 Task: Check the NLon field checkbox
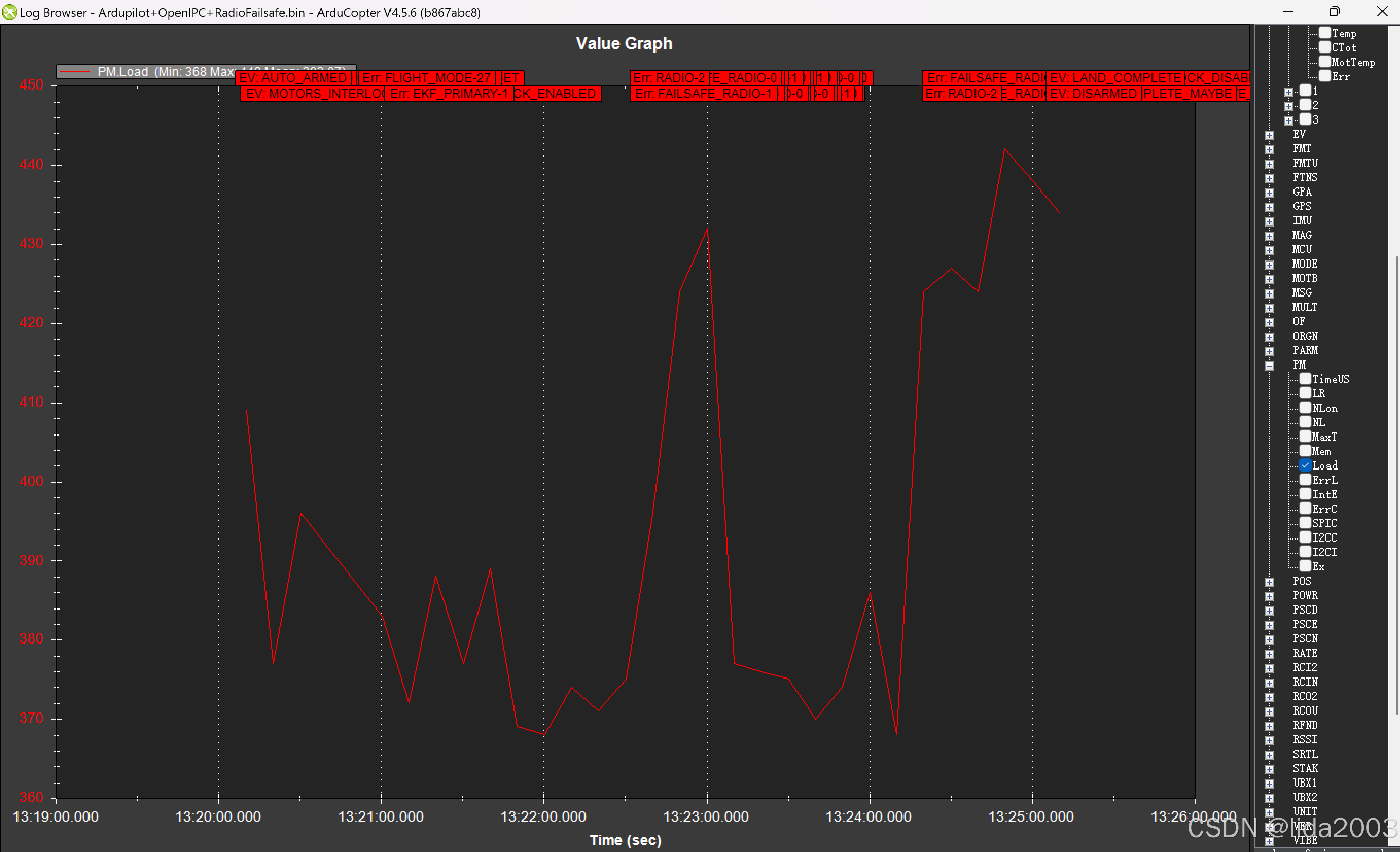[1305, 408]
